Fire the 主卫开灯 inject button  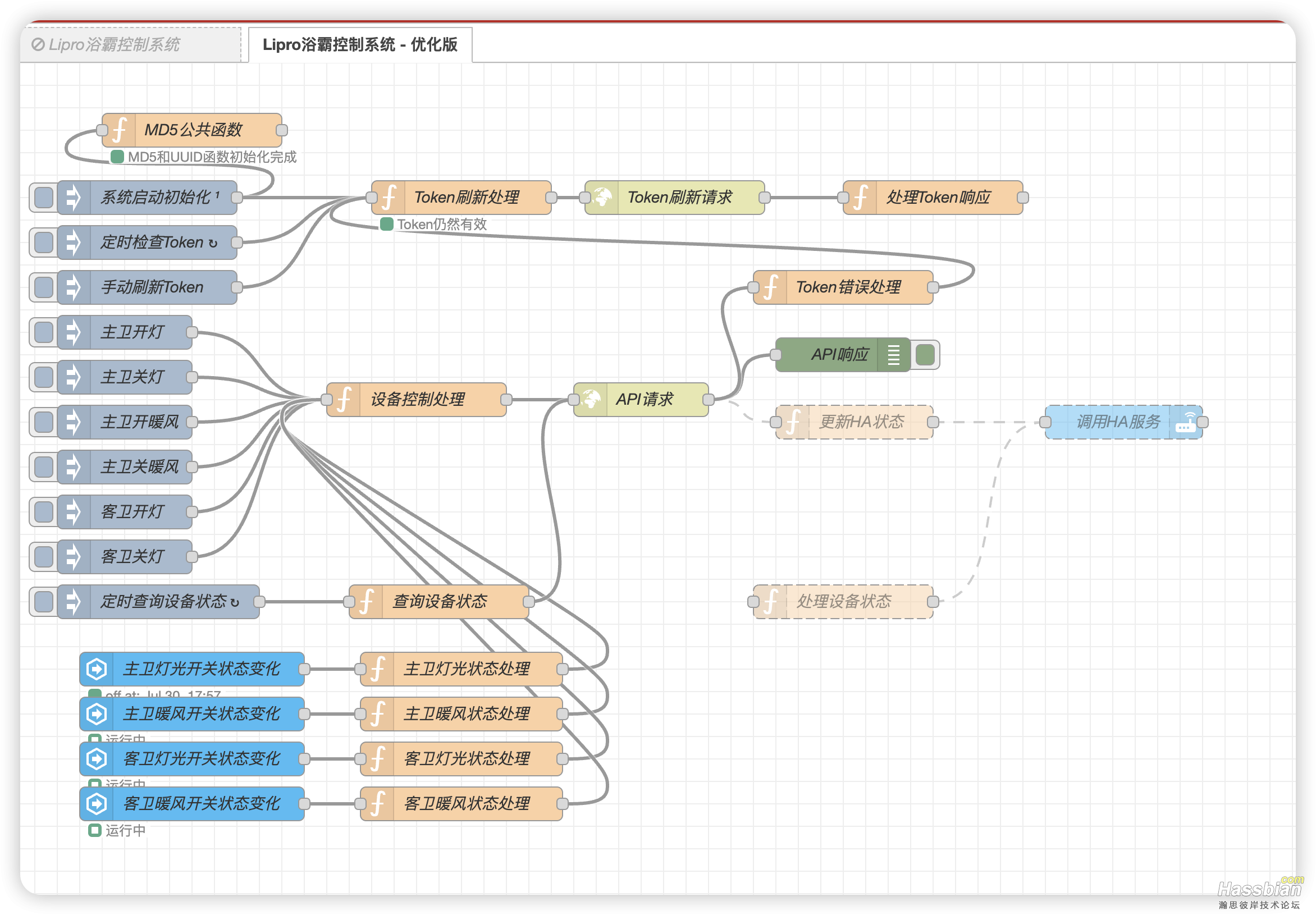point(44,332)
